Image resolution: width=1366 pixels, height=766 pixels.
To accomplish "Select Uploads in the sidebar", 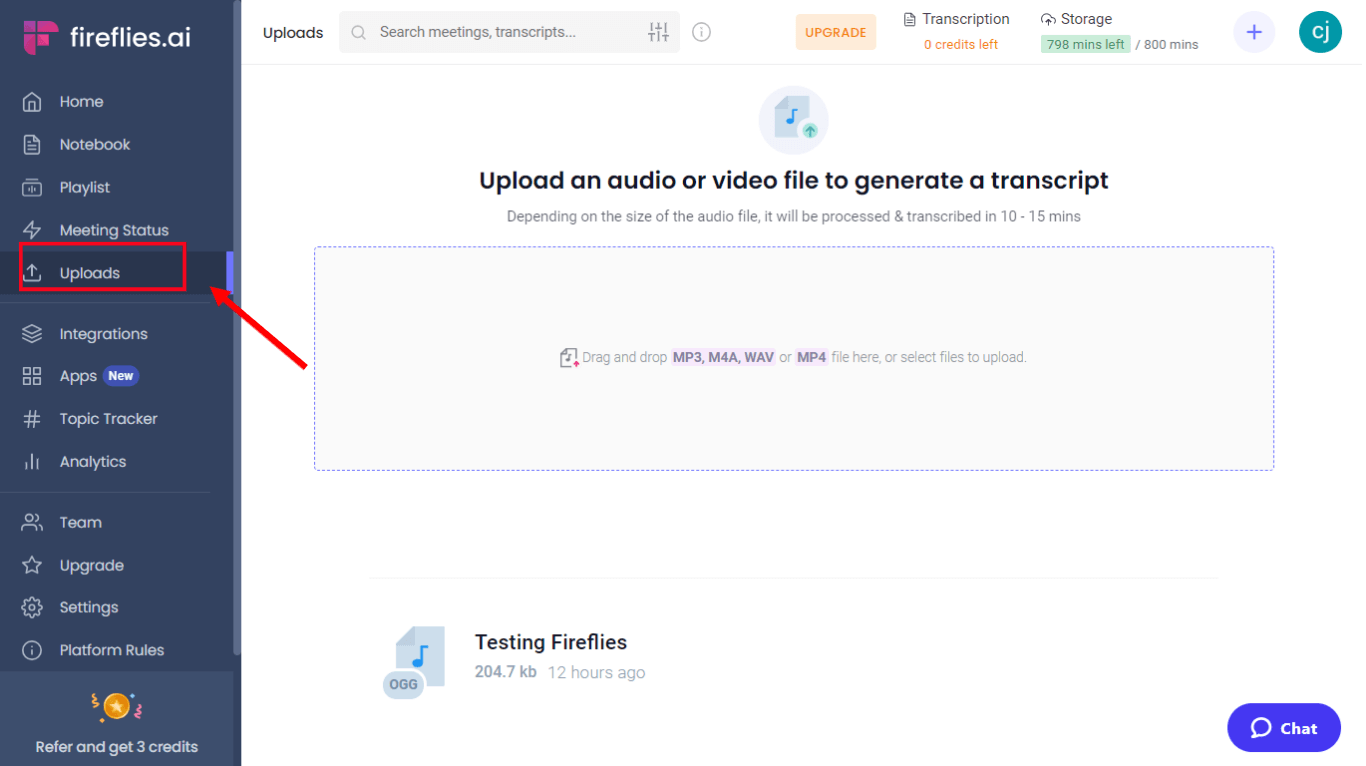I will 90,273.
